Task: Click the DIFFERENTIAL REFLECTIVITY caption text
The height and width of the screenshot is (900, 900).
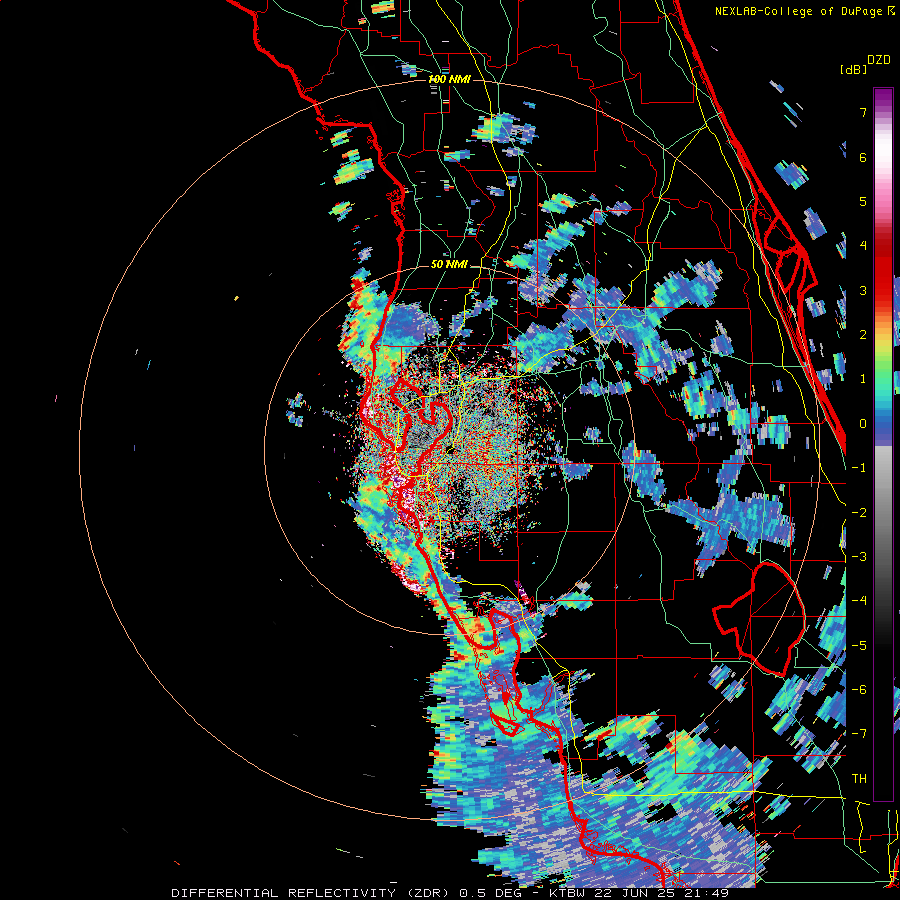Action: pos(284,893)
